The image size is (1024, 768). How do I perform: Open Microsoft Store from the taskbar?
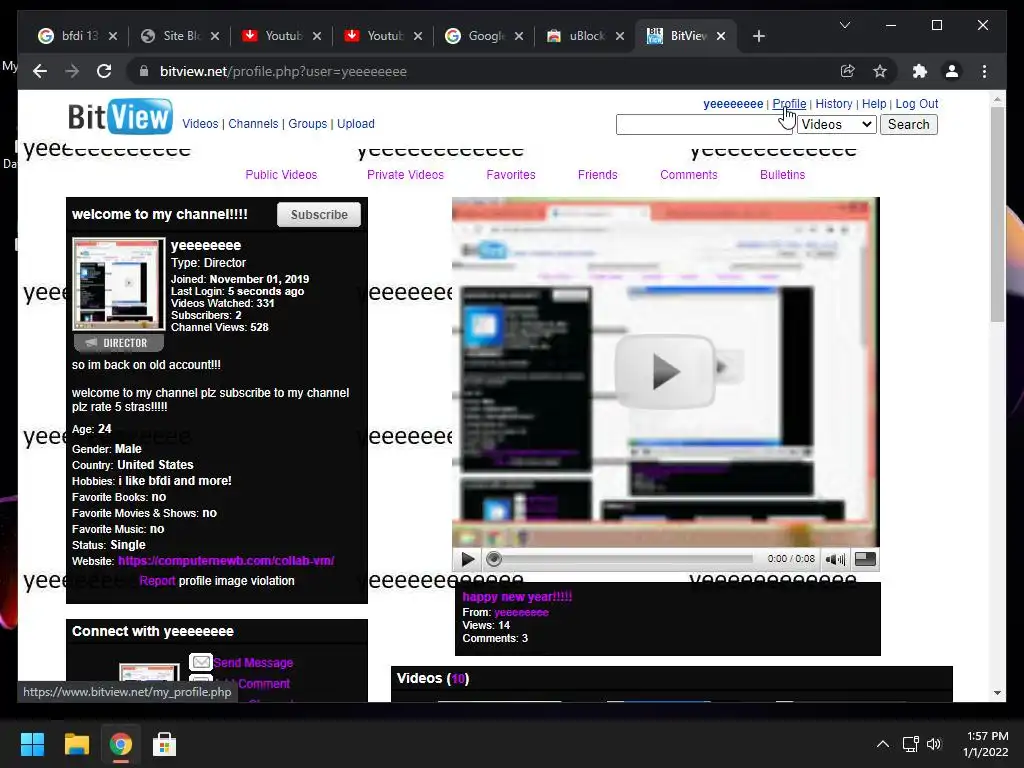[164, 744]
